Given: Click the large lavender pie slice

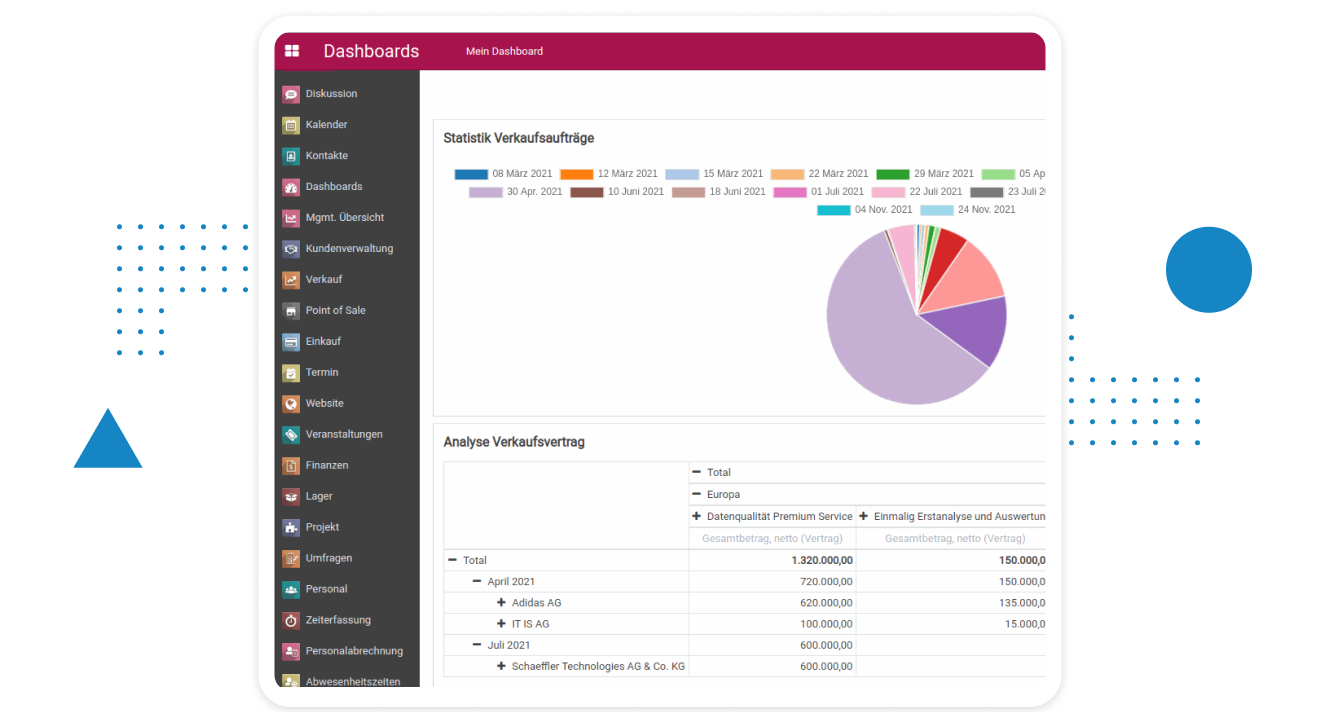Looking at the screenshot, I should [880, 330].
